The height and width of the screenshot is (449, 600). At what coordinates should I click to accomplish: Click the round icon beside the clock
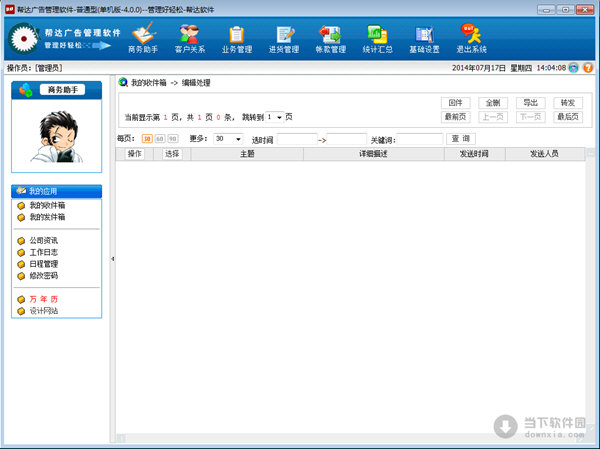pos(574,68)
